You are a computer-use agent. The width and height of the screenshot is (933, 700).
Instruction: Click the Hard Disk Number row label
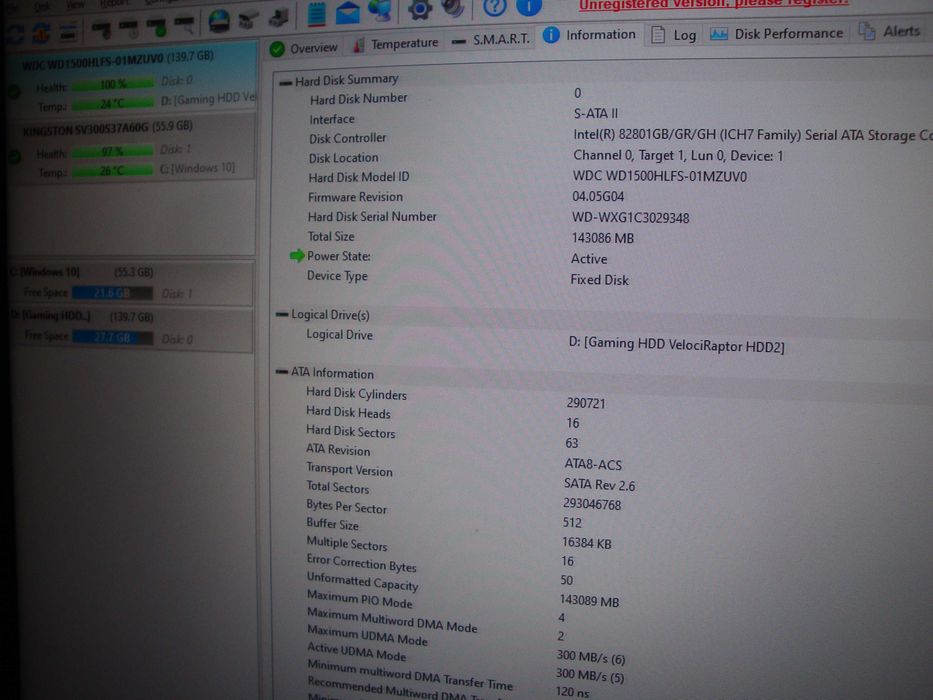point(358,99)
